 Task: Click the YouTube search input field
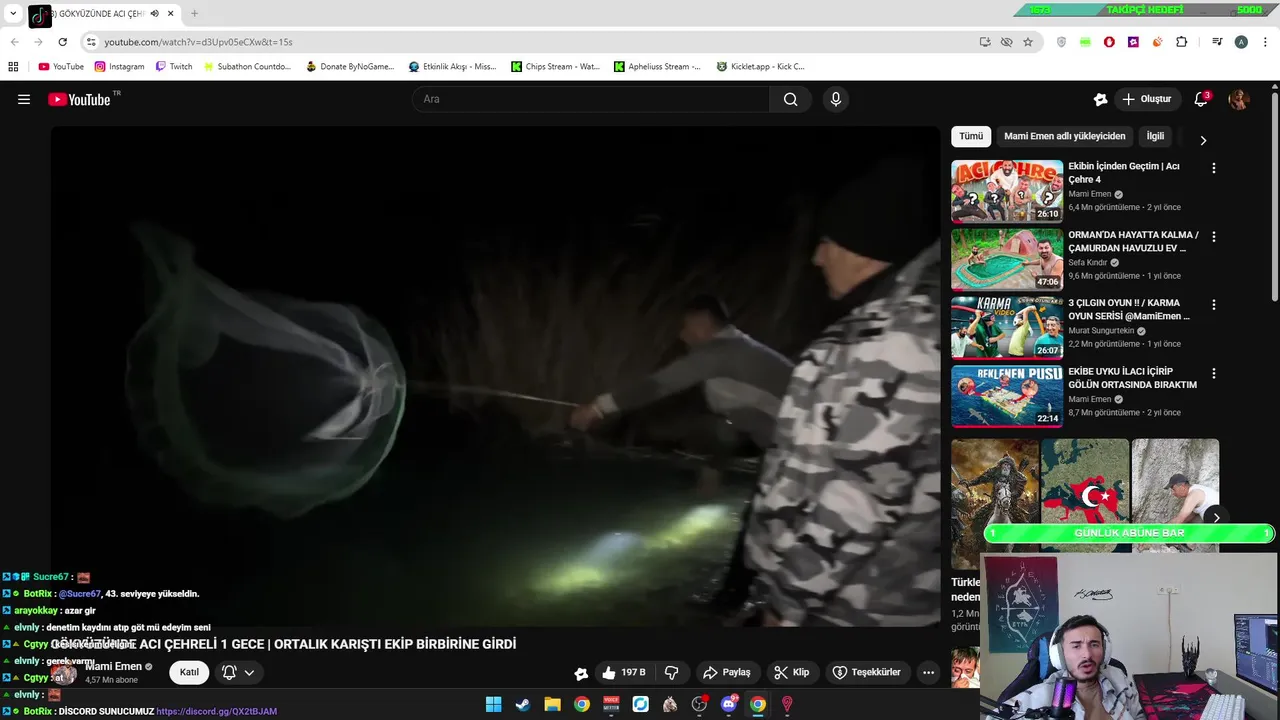(591, 99)
